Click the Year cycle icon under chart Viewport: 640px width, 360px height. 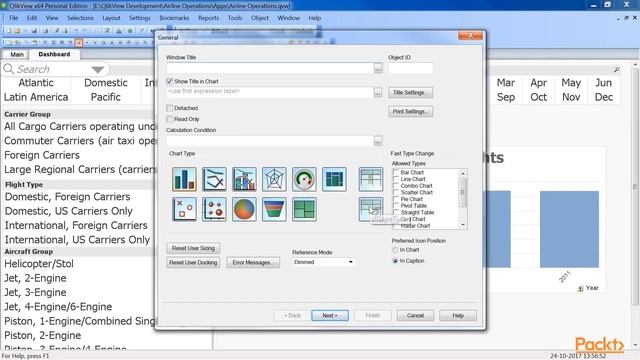(x=580, y=289)
